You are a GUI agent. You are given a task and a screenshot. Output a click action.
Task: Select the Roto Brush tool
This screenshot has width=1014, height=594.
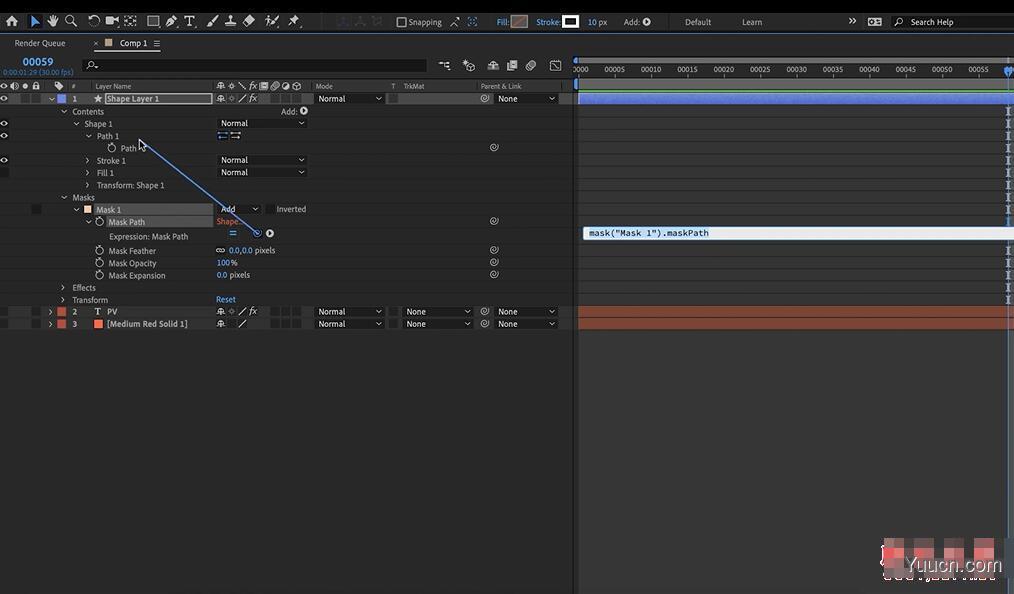[x=272, y=21]
